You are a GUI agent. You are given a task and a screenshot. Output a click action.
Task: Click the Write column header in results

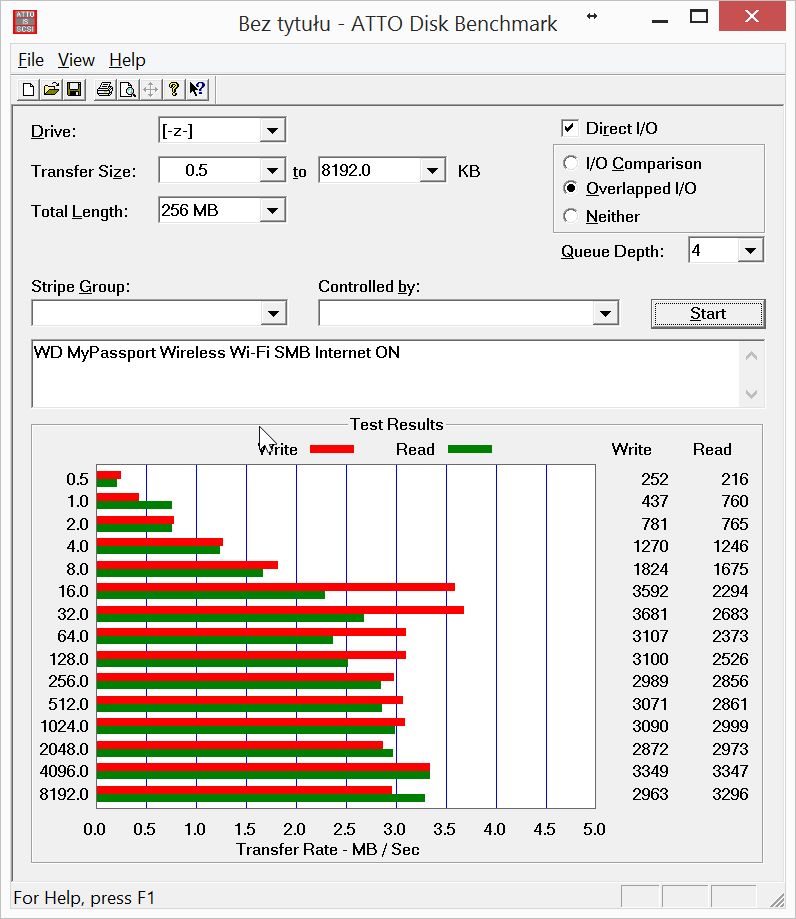tap(631, 449)
